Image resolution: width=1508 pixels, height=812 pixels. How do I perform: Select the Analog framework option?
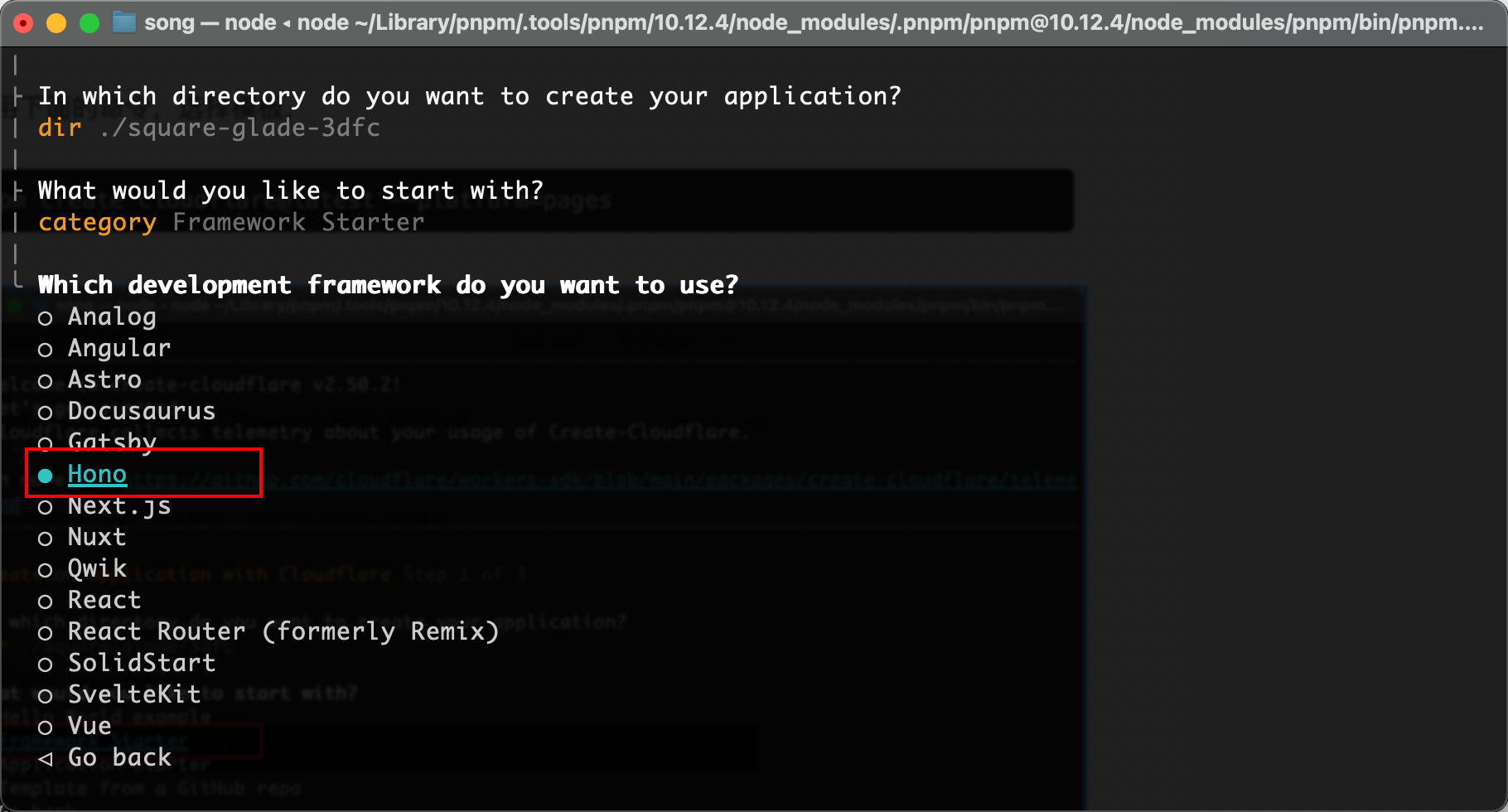[x=111, y=317]
